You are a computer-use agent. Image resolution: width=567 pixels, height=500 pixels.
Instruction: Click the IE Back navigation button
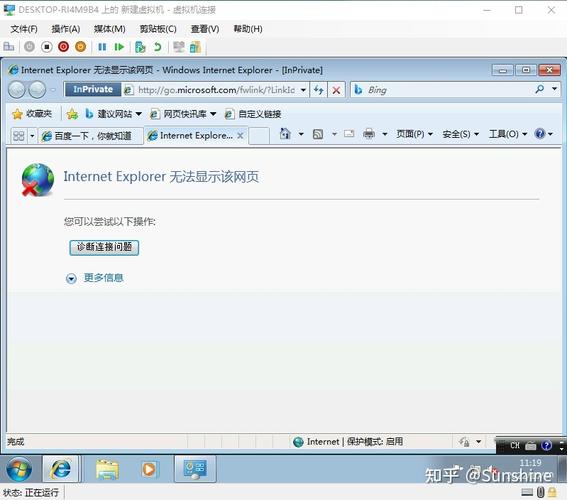17,90
